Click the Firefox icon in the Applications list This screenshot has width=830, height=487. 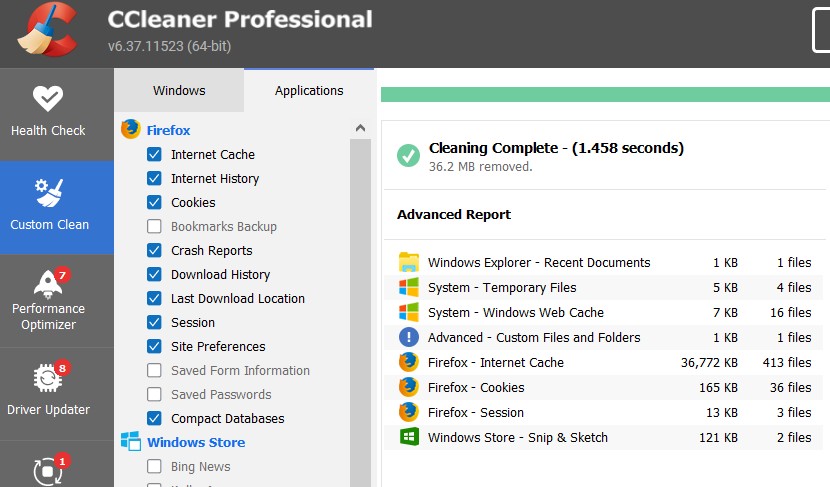[x=131, y=129]
